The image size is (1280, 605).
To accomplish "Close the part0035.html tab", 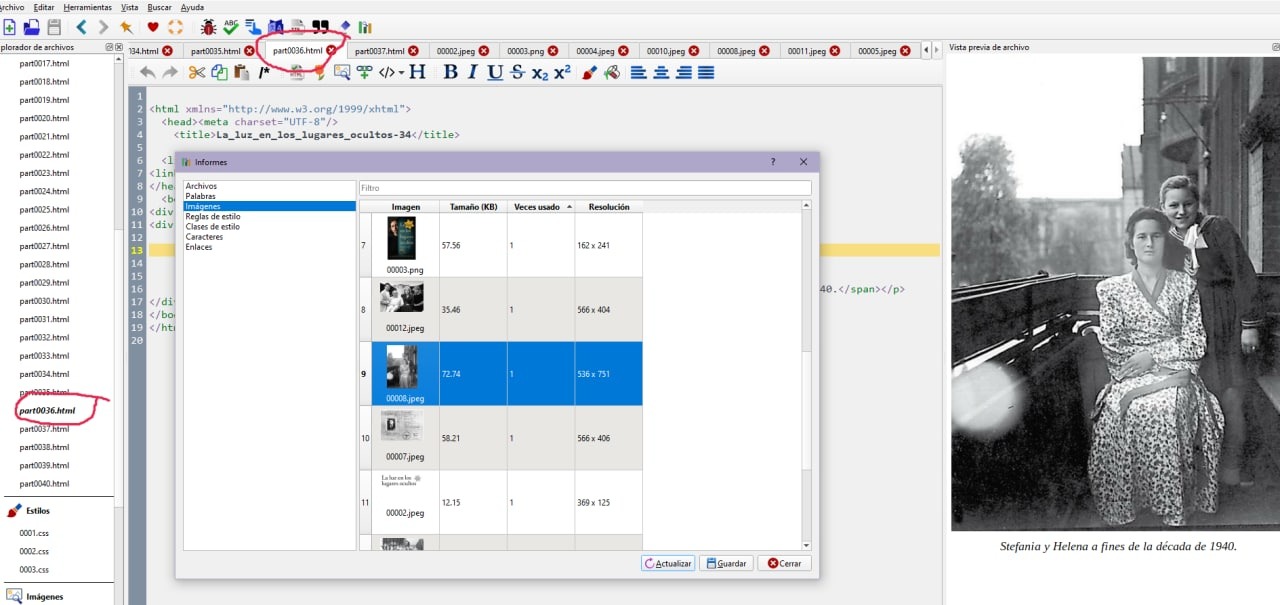I will [250, 51].
